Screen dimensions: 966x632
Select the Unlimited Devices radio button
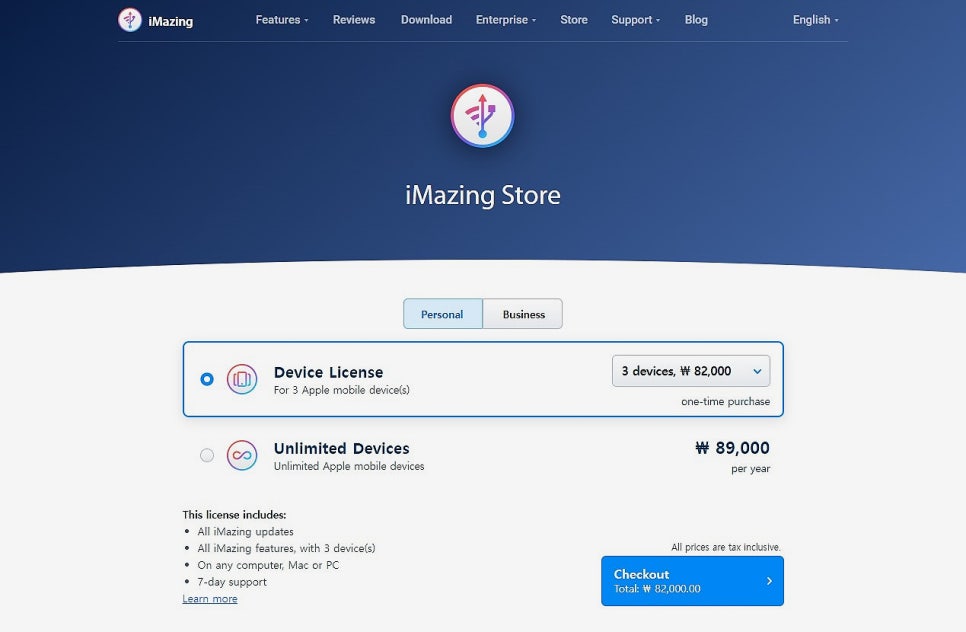pyautogui.click(x=207, y=455)
